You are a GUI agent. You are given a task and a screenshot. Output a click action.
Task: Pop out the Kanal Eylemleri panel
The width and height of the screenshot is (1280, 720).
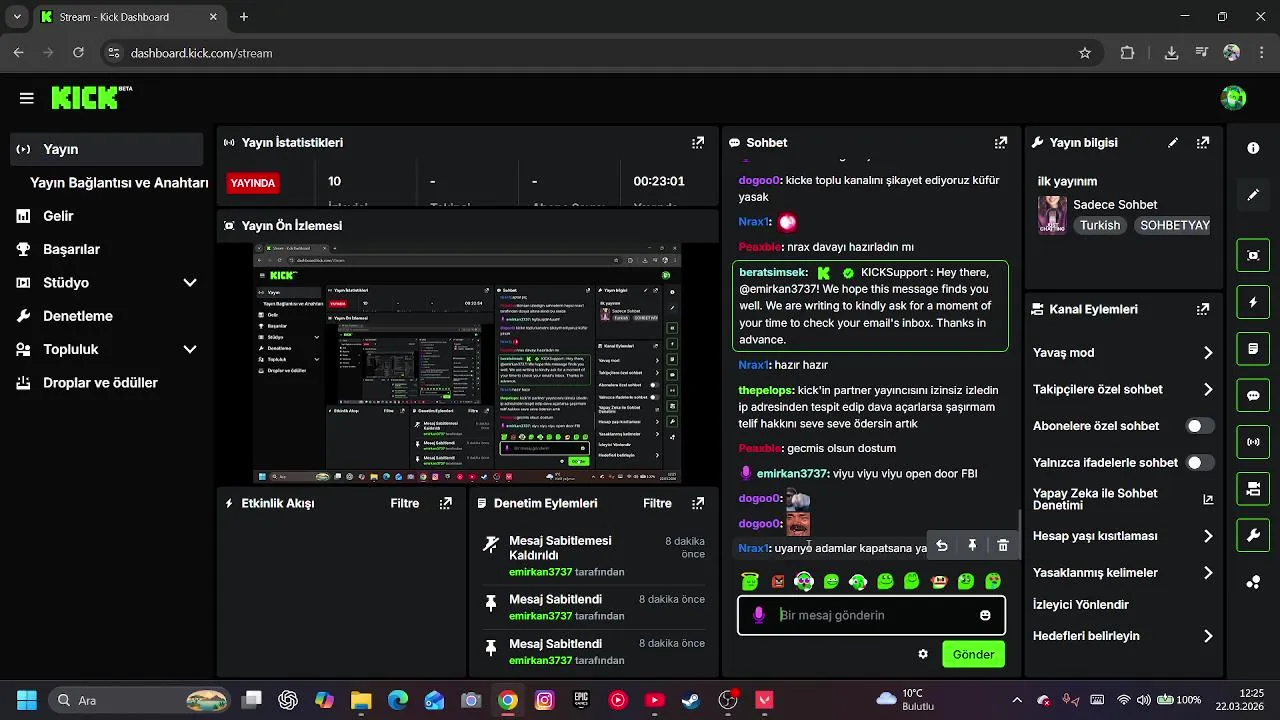[1203, 309]
